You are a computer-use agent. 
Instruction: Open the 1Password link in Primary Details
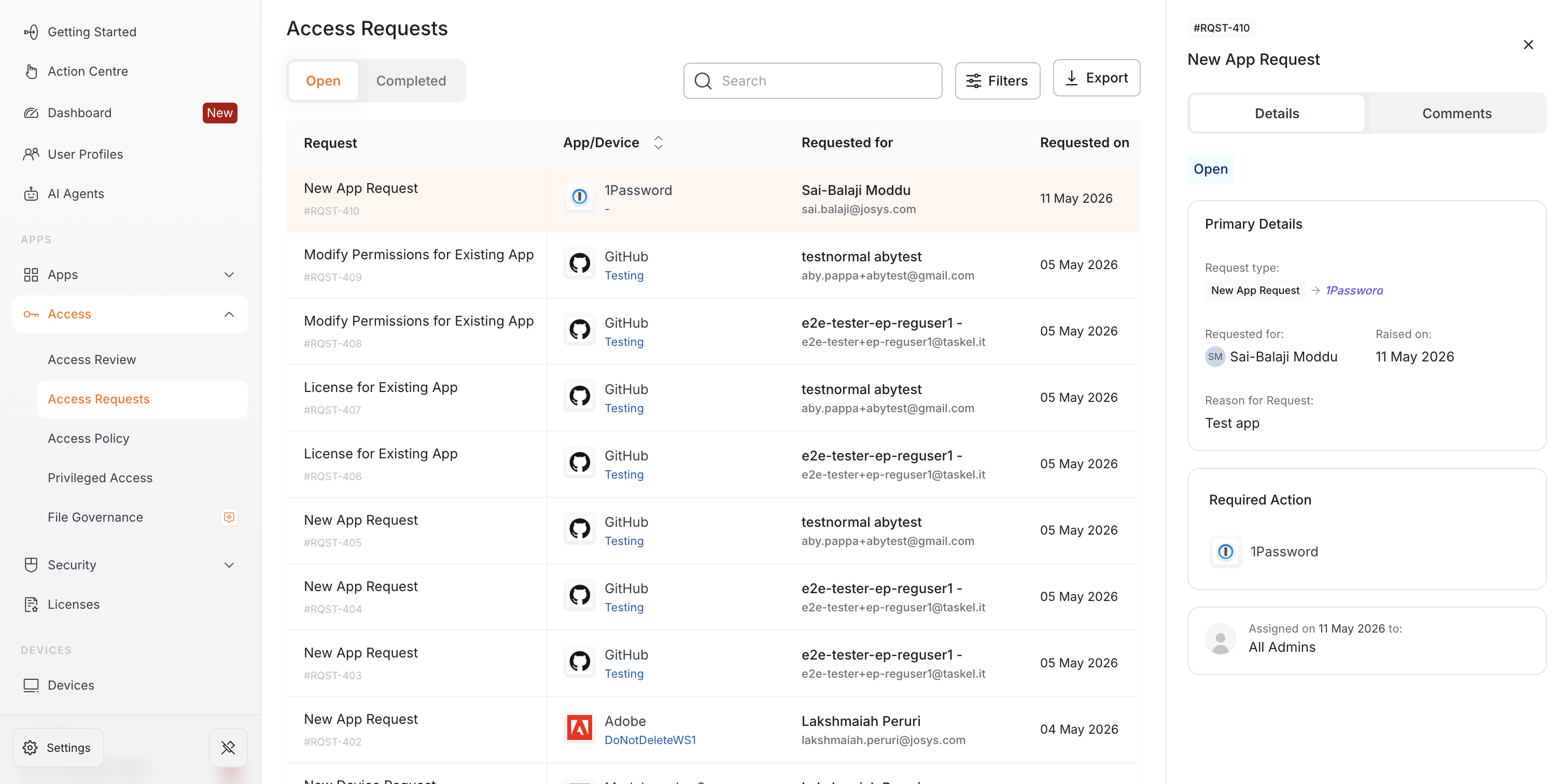[x=1354, y=290]
